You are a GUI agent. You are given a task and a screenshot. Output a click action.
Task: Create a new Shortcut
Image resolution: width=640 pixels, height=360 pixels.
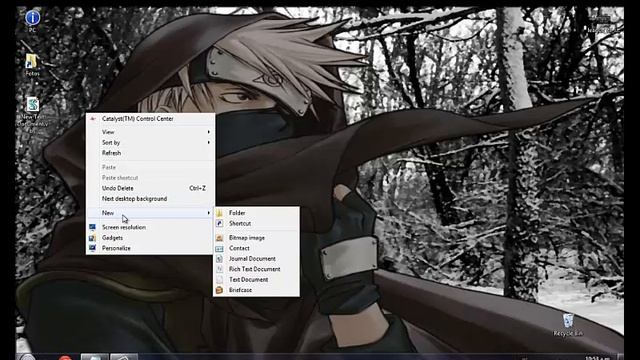(x=256, y=223)
